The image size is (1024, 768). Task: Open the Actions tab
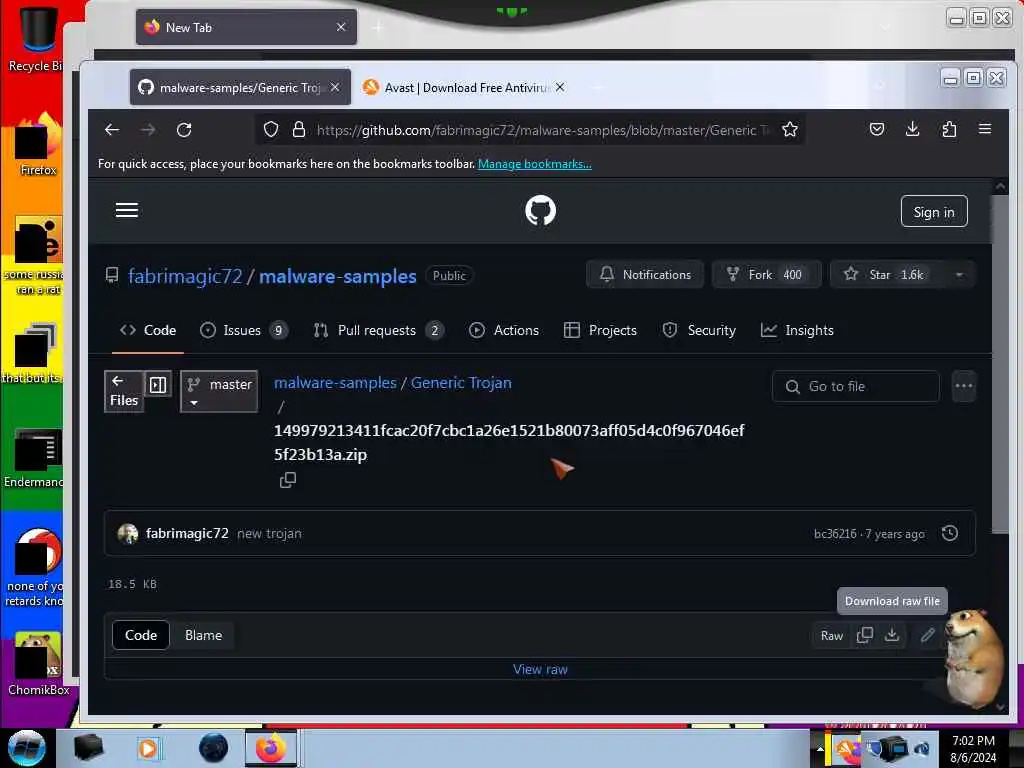click(x=504, y=330)
